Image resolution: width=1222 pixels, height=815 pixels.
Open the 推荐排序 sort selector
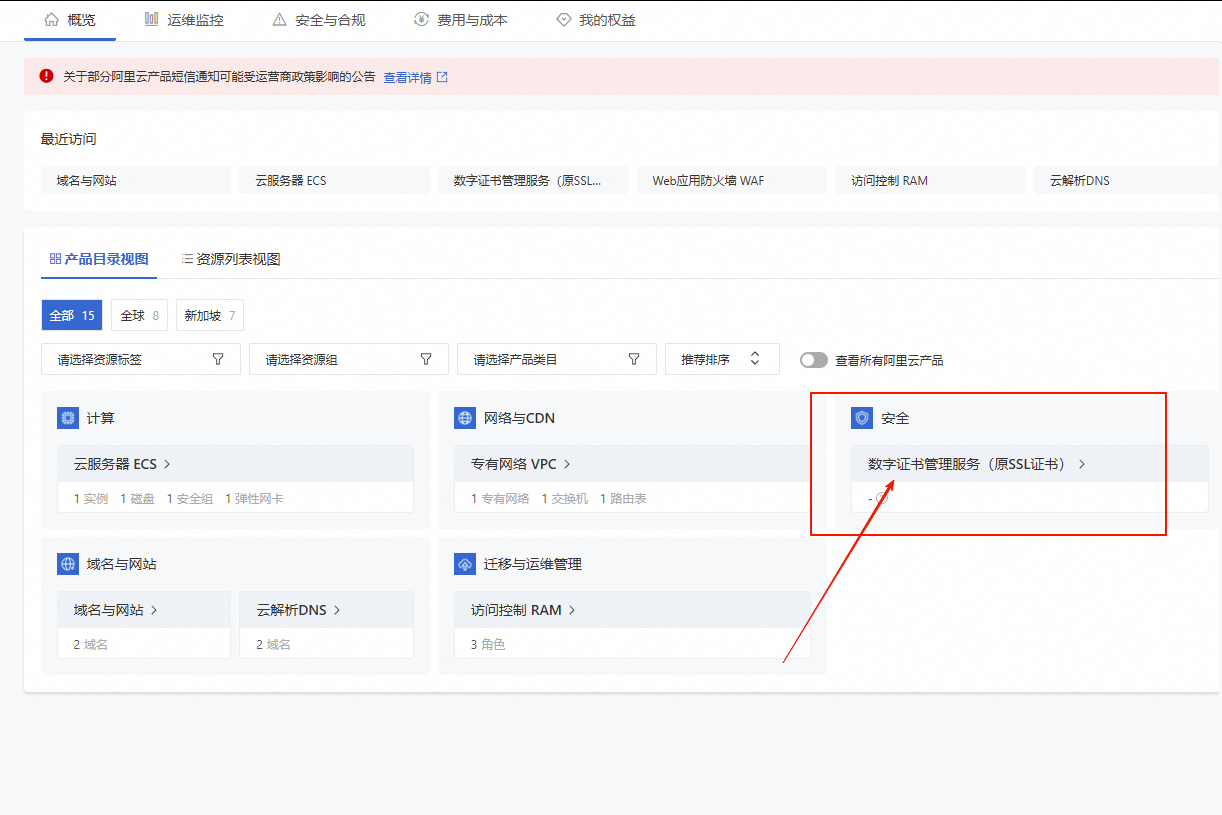click(722, 359)
